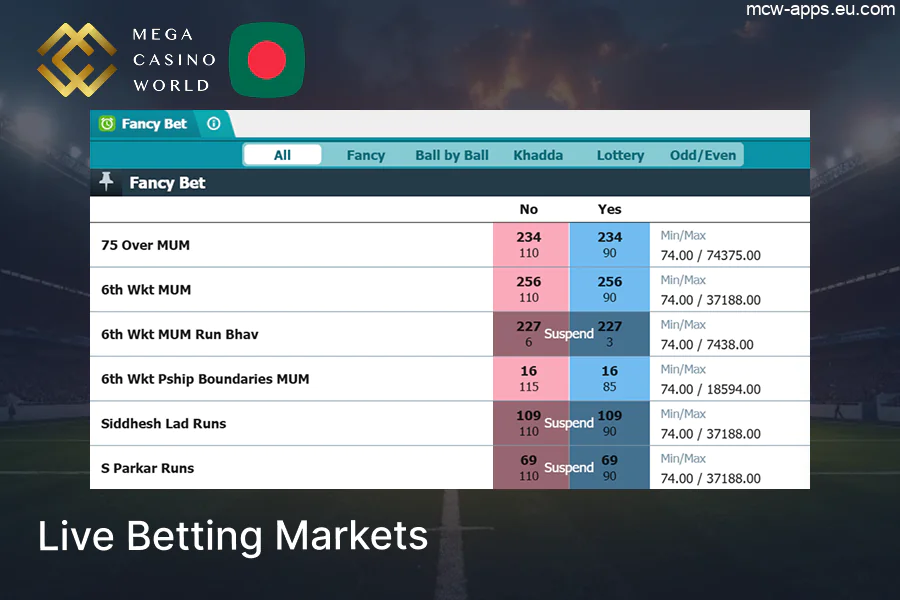900x600 pixels.
Task: Click S Parkar Runs limit 74.00 / 37188.00
Action: pyautogui.click(x=711, y=478)
